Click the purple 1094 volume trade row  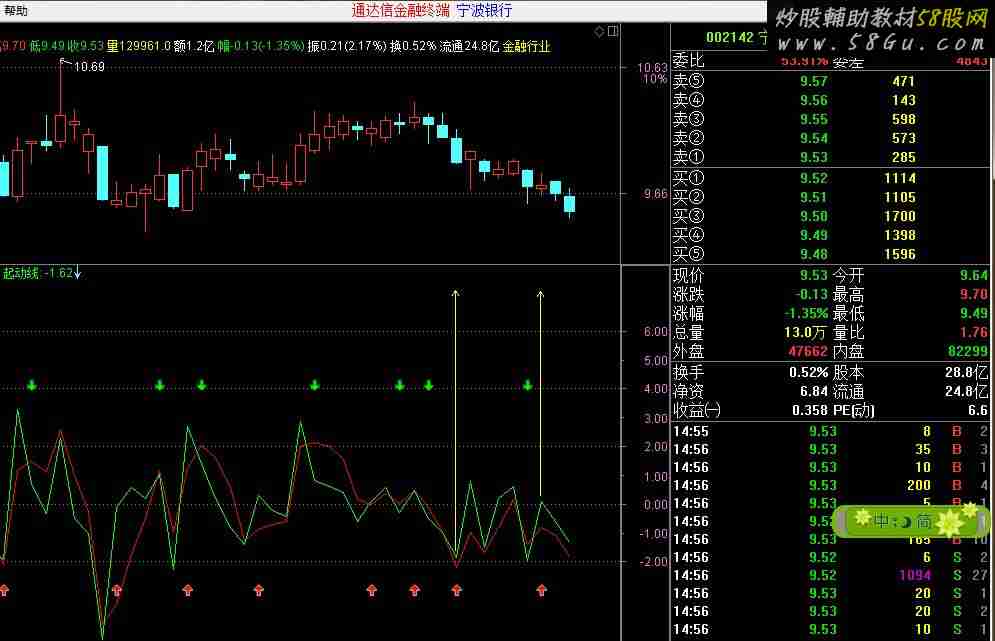coord(831,575)
